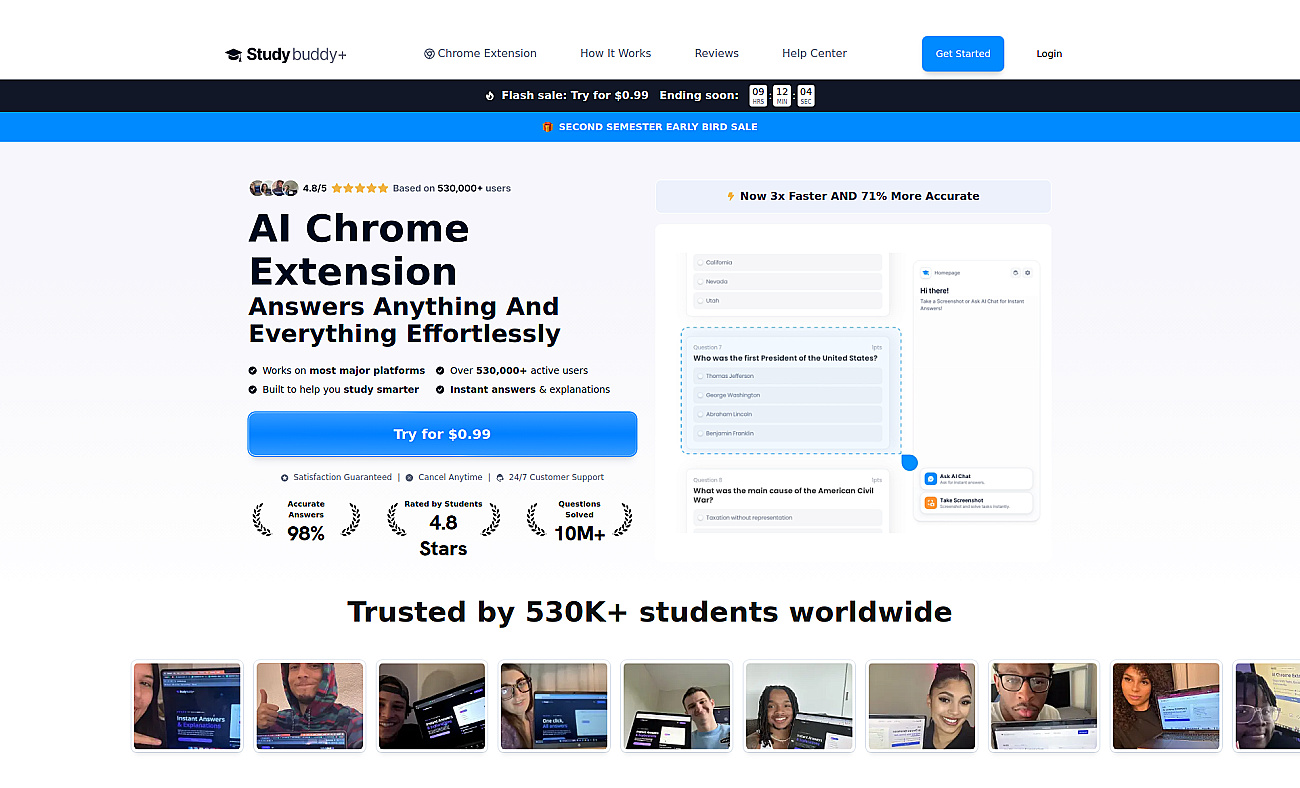Click the Login link
Screen dimensions: 1300x788
click(x=1049, y=54)
